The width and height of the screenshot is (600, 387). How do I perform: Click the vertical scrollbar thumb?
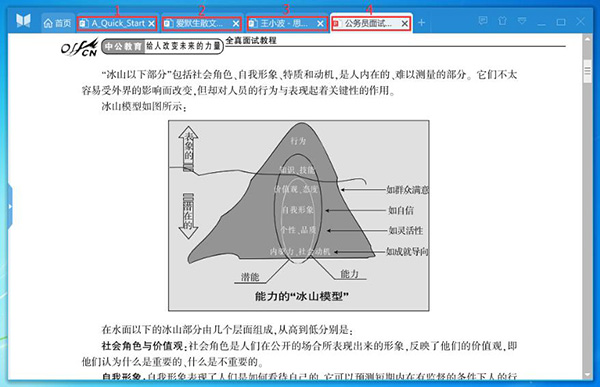[588, 71]
